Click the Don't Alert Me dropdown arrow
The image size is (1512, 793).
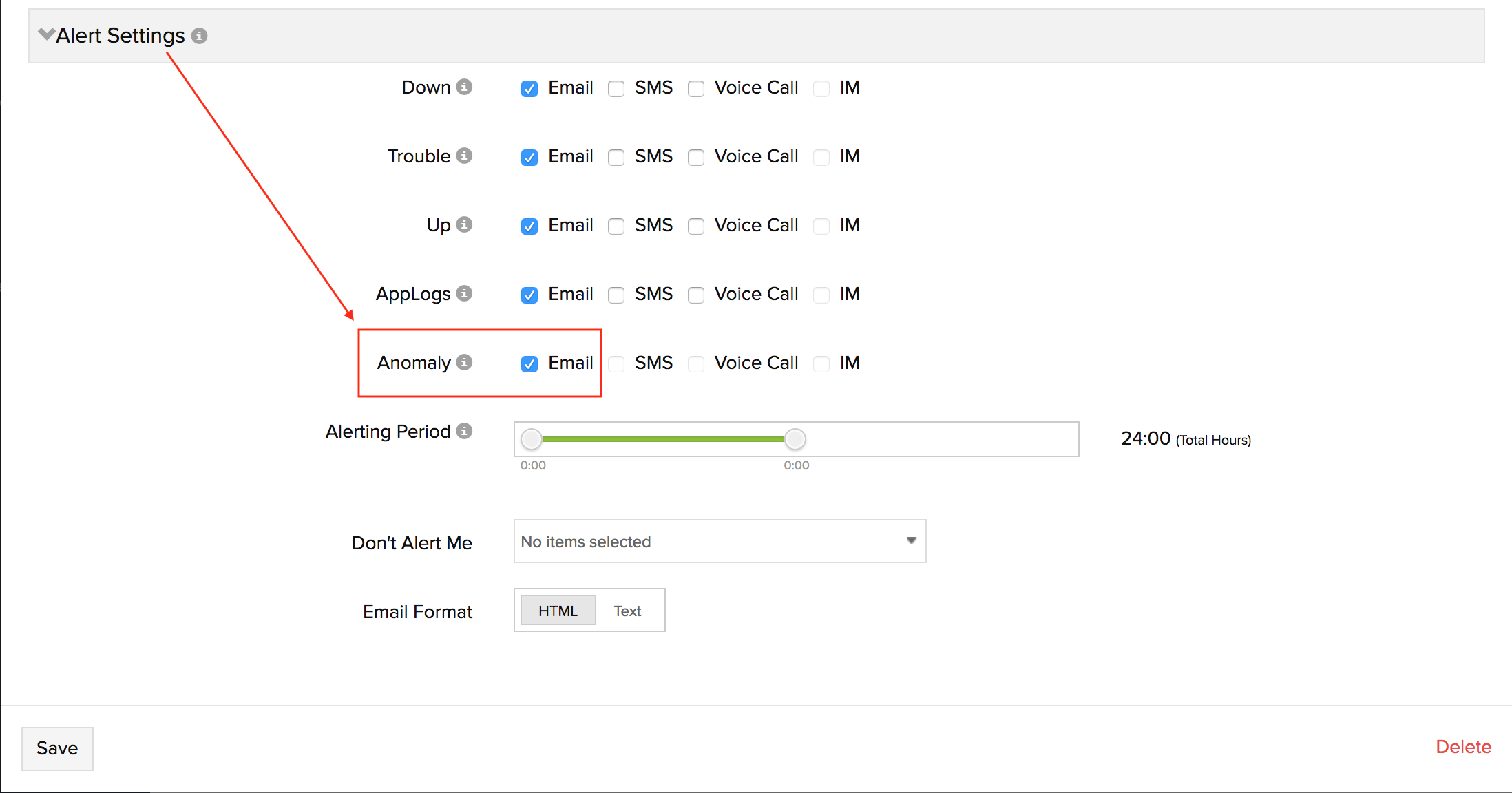911,541
